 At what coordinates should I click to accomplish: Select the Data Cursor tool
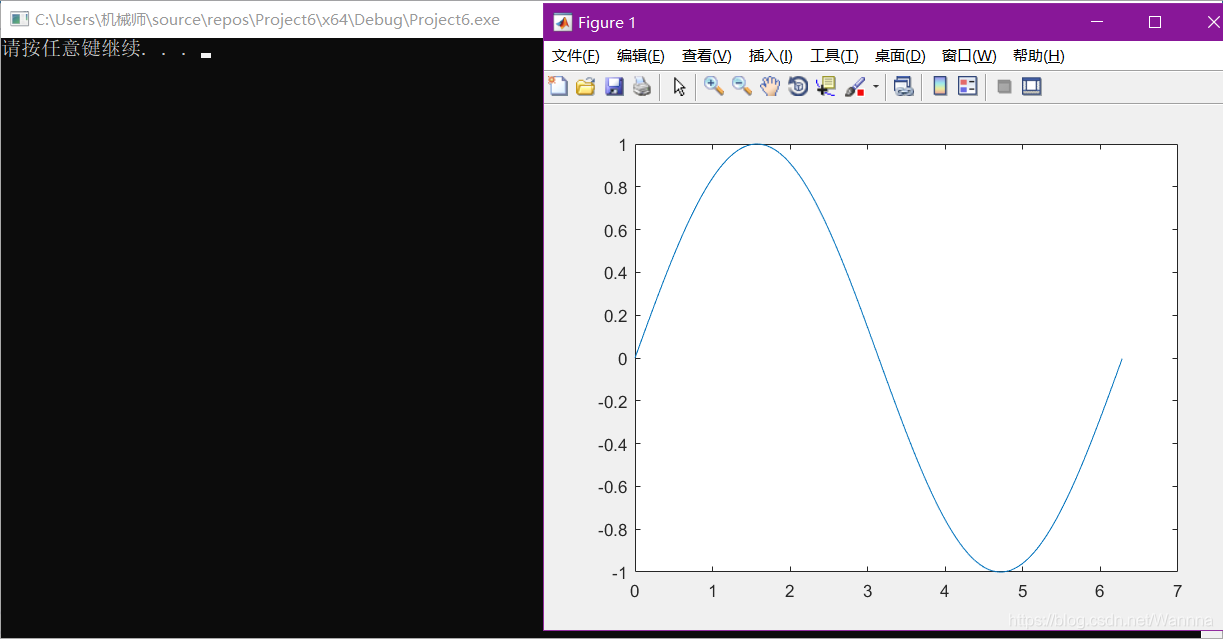coord(826,86)
